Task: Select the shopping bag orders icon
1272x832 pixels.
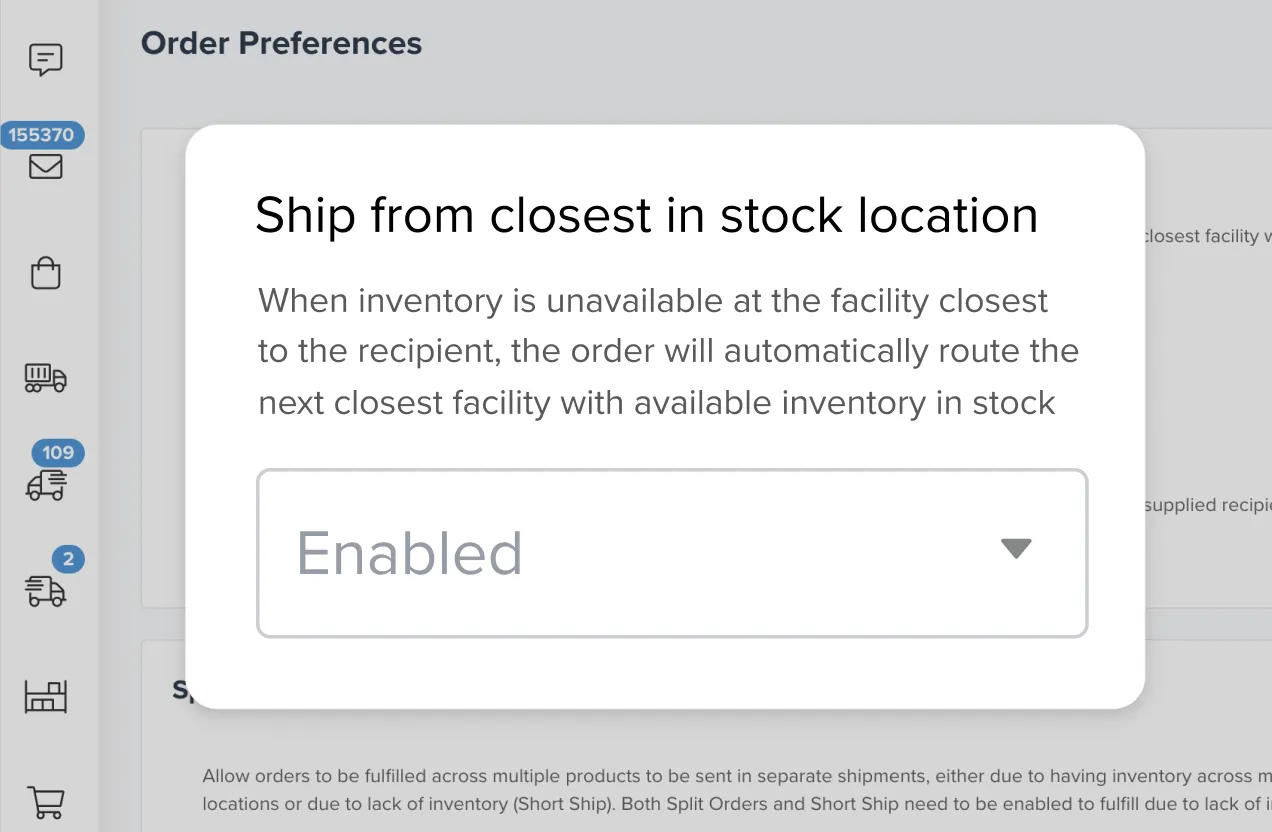Action: (x=44, y=273)
